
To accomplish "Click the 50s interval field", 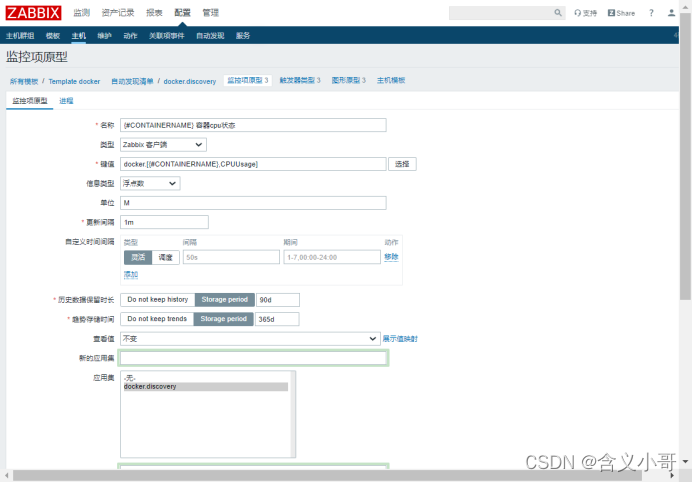I will pos(231,257).
